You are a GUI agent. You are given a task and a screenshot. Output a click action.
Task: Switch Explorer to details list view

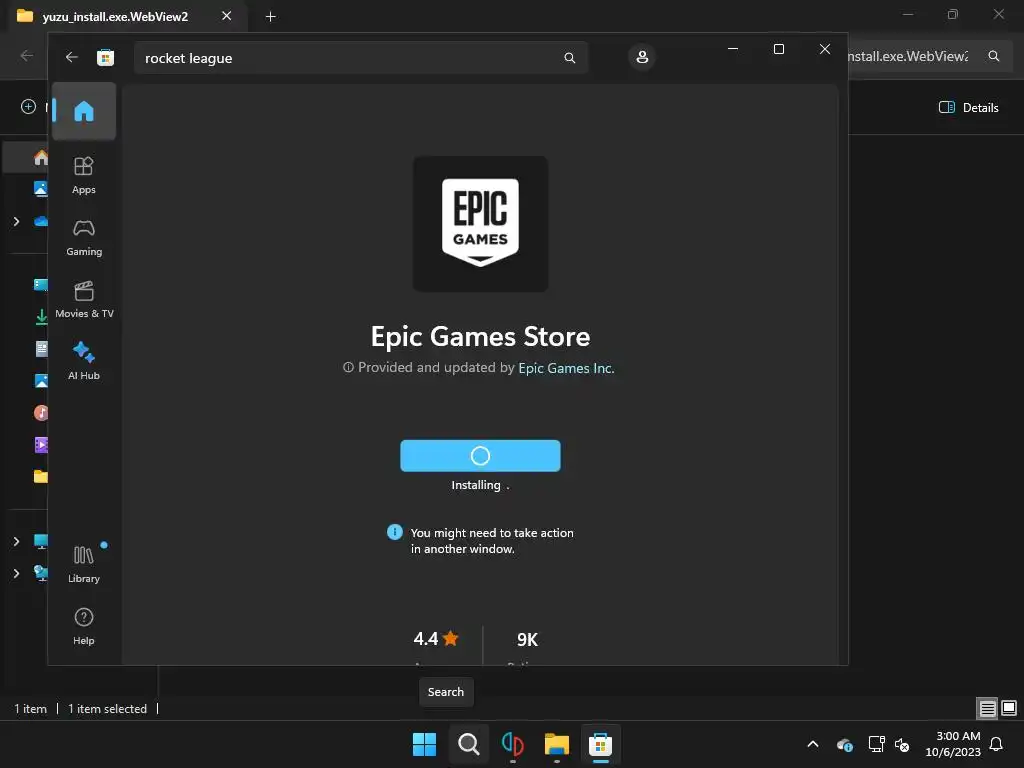point(987,708)
